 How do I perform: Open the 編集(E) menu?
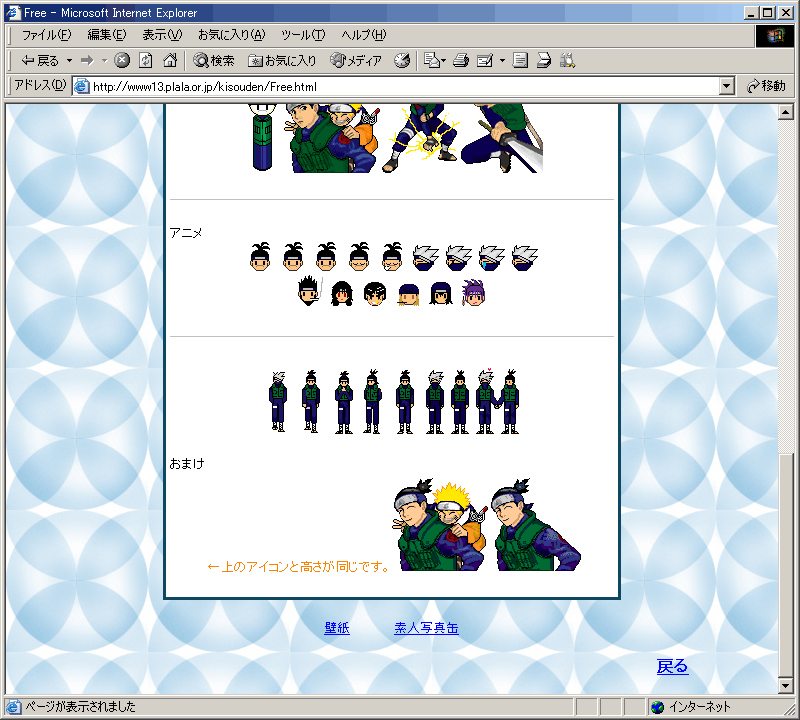tap(107, 35)
